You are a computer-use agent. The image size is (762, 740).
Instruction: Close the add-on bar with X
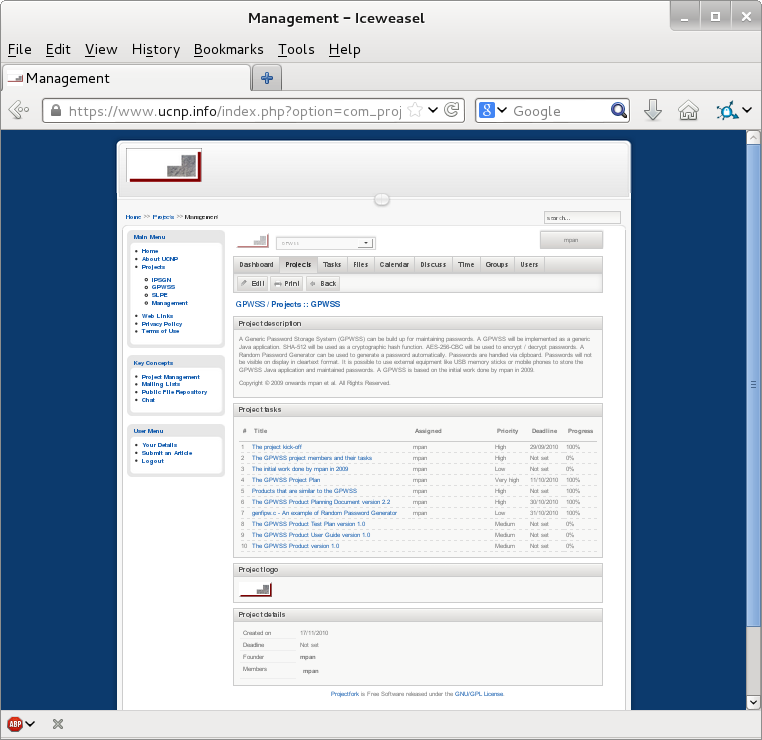[x=58, y=723]
